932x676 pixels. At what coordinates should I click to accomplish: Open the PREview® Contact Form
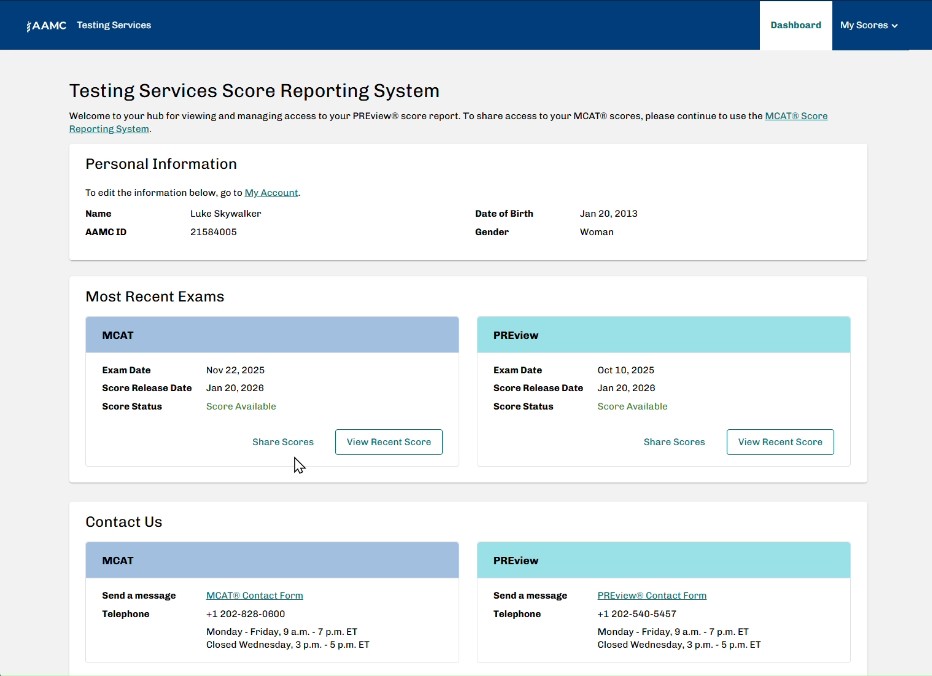(651, 594)
